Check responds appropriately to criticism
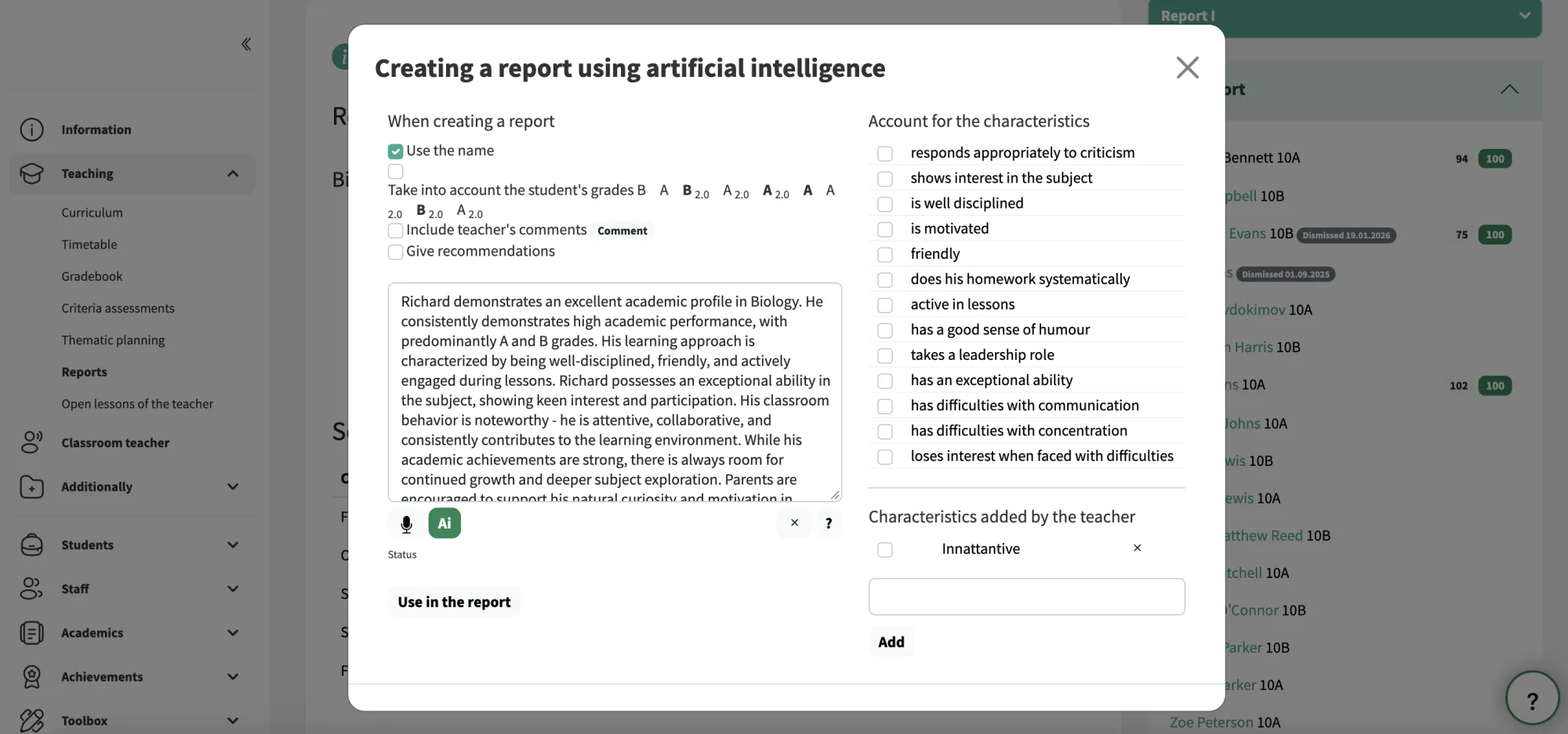The width and height of the screenshot is (1568, 734). (x=885, y=154)
